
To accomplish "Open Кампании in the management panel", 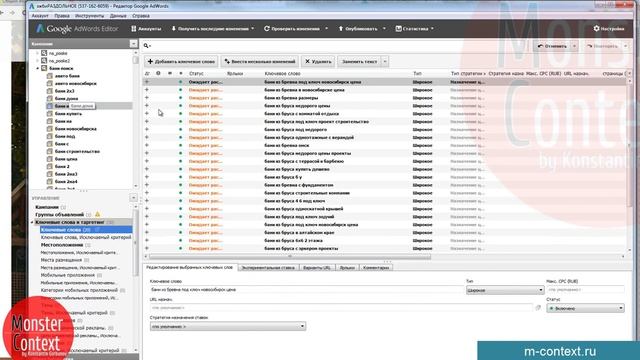I will pos(47,207).
